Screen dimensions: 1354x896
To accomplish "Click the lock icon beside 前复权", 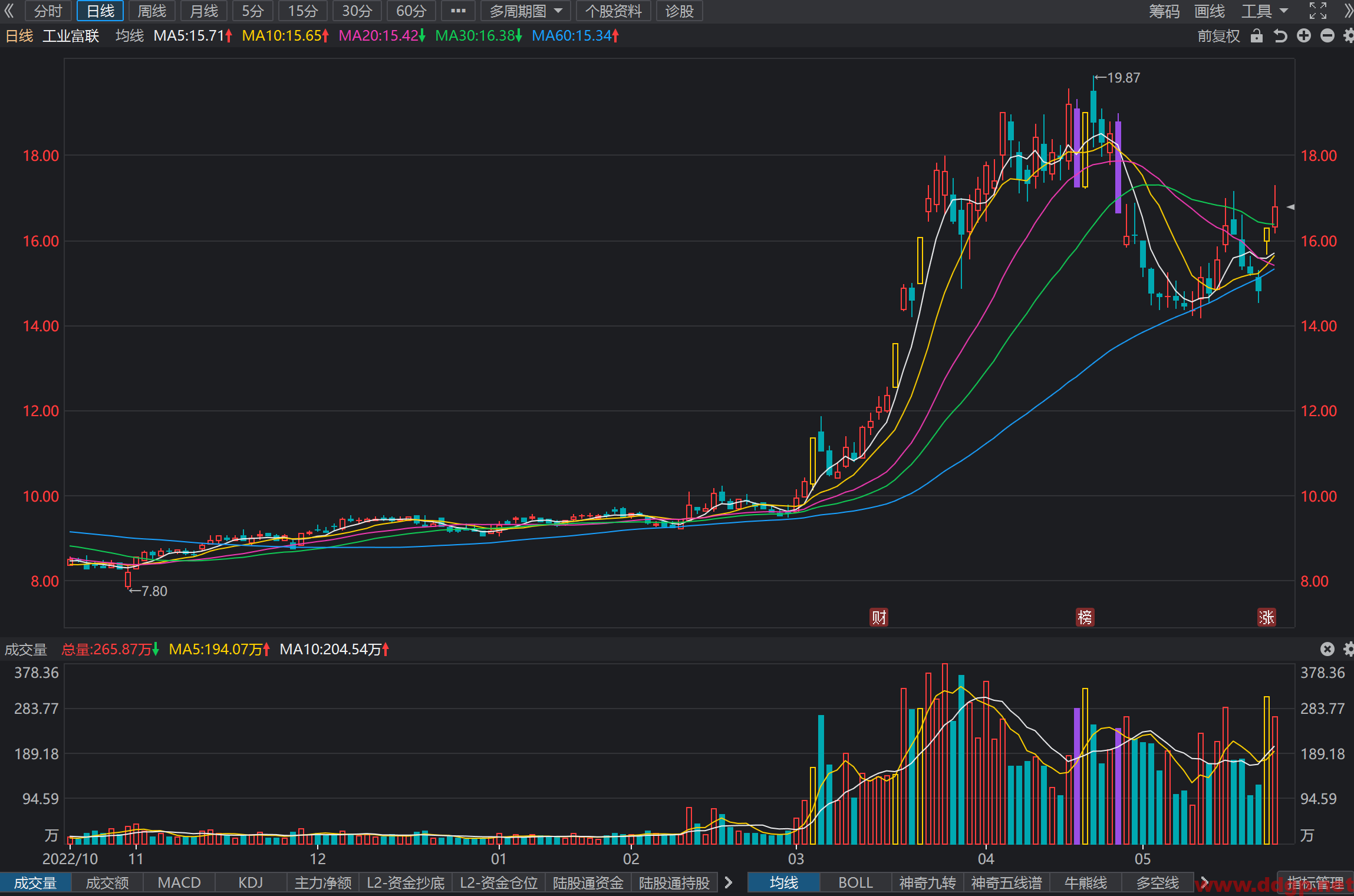I will pyautogui.click(x=1257, y=36).
